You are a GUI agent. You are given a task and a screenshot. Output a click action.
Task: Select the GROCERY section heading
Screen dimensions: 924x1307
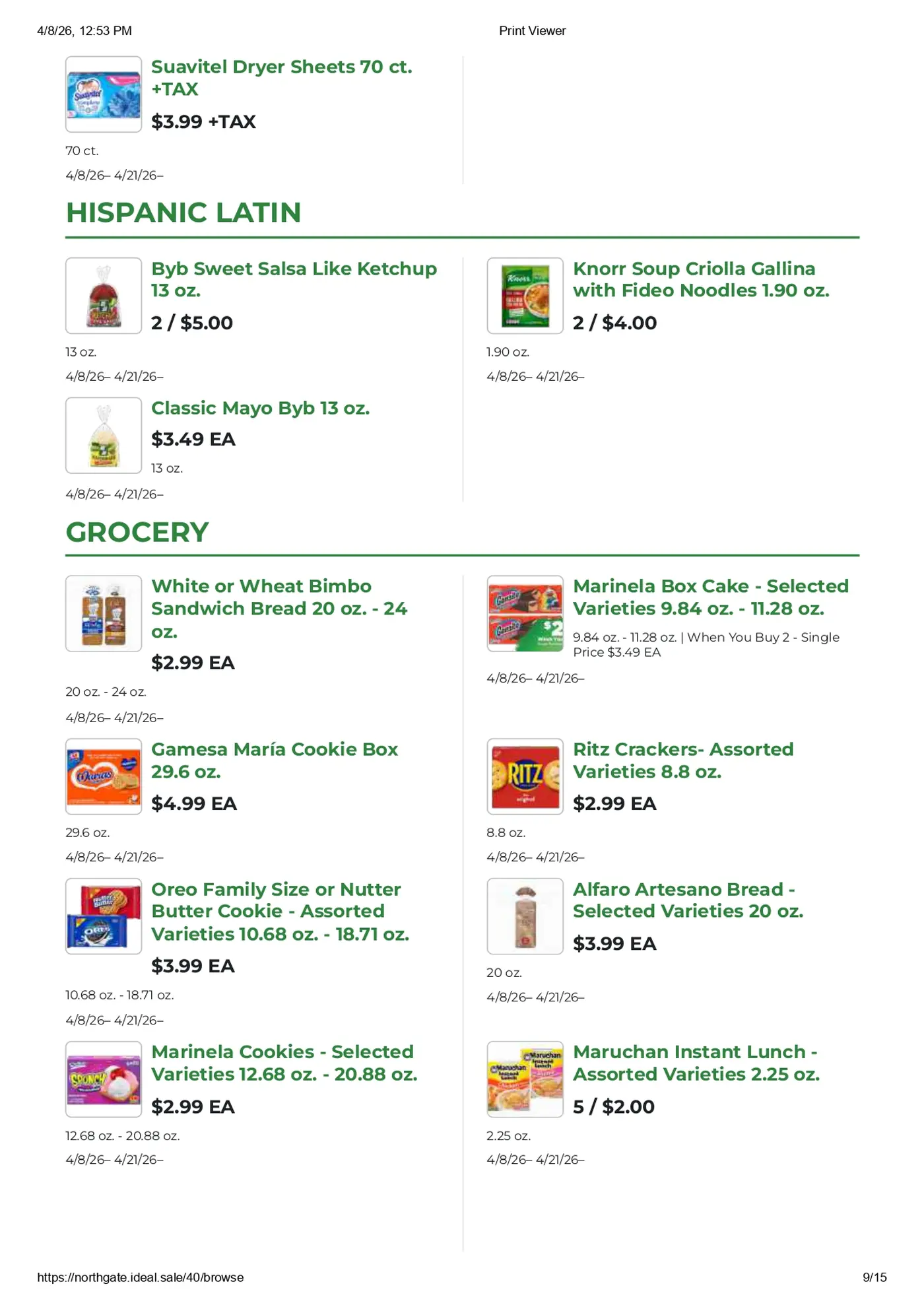(137, 532)
